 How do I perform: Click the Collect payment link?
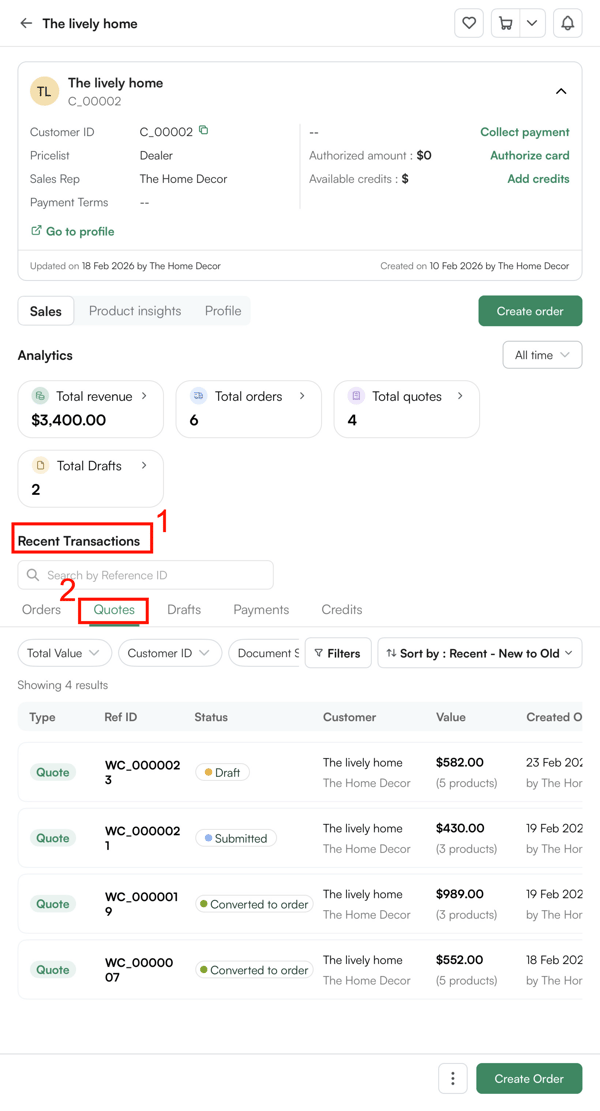(x=524, y=132)
